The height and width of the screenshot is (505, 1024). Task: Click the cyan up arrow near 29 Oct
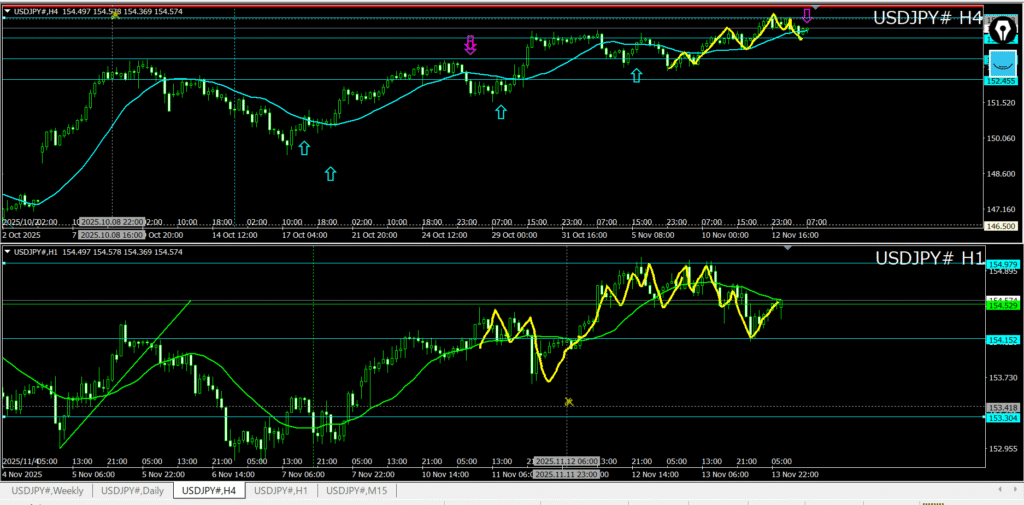coord(501,112)
